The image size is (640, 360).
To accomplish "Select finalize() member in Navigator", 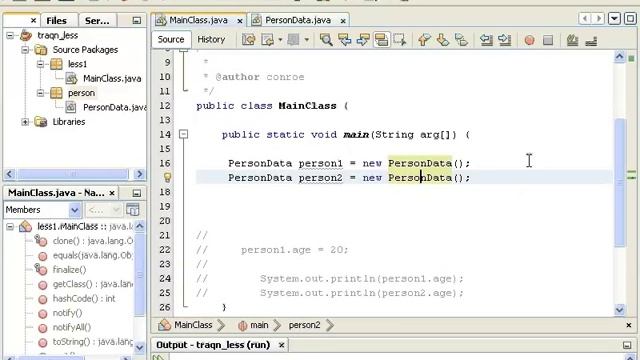I will [69, 270].
